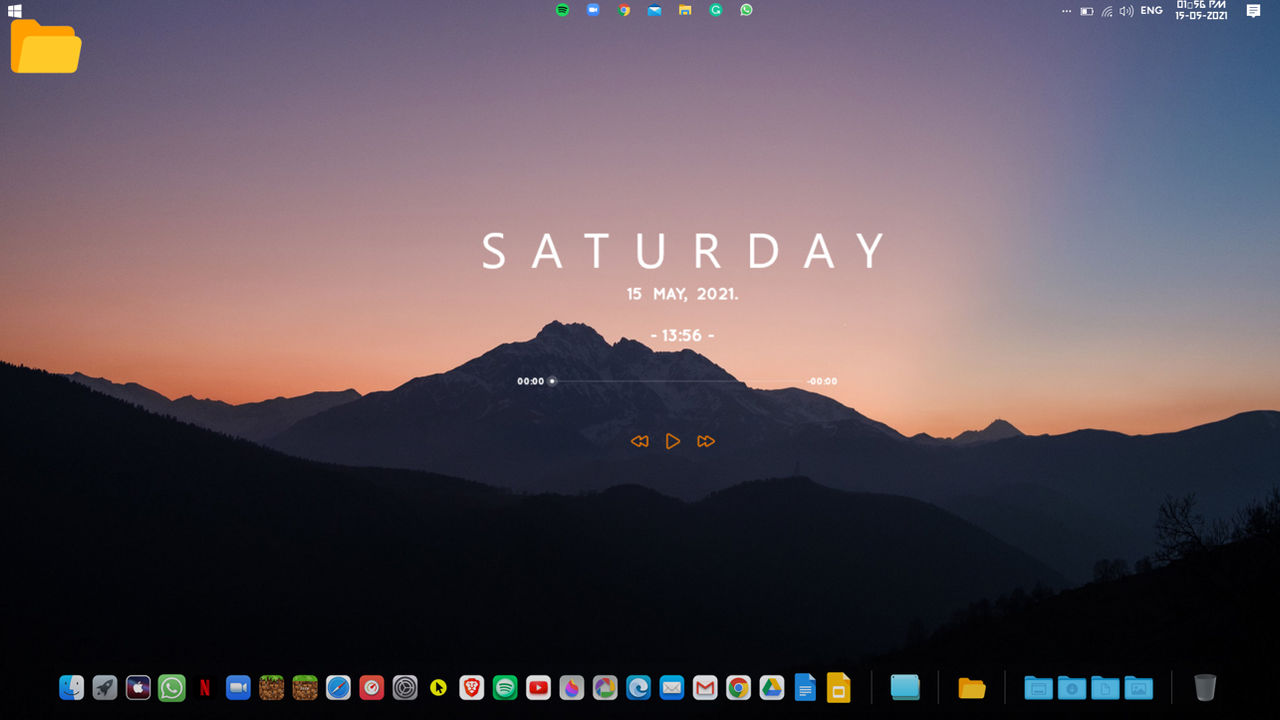Image resolution: width=1280 pixels, height=720 pixels.
Task: Open the system clock and date
Action: pos(1201,10)
